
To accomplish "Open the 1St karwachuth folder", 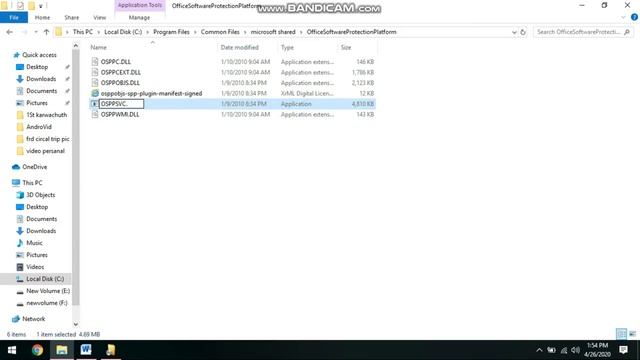I will click(46, 115).
